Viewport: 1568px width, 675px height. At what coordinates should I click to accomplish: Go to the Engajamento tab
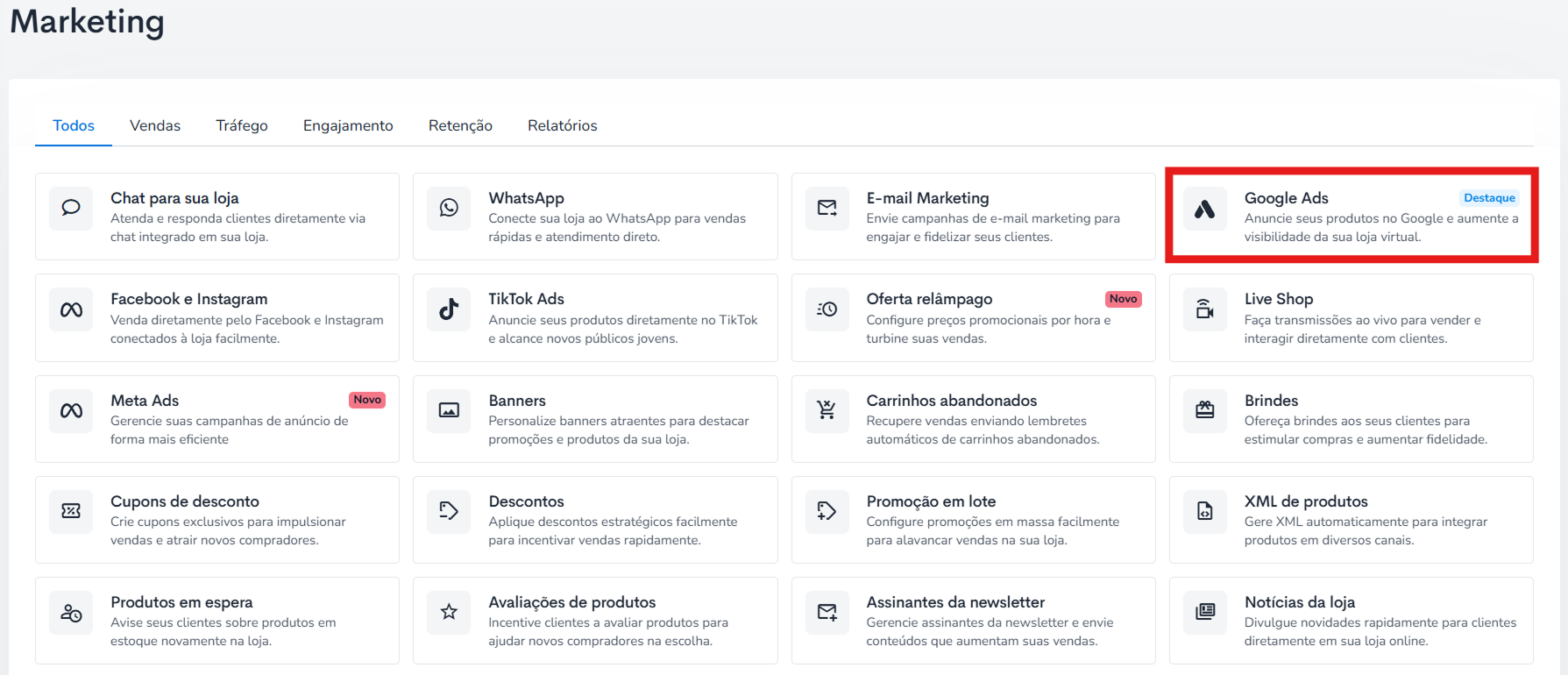(x=348, y=125)
